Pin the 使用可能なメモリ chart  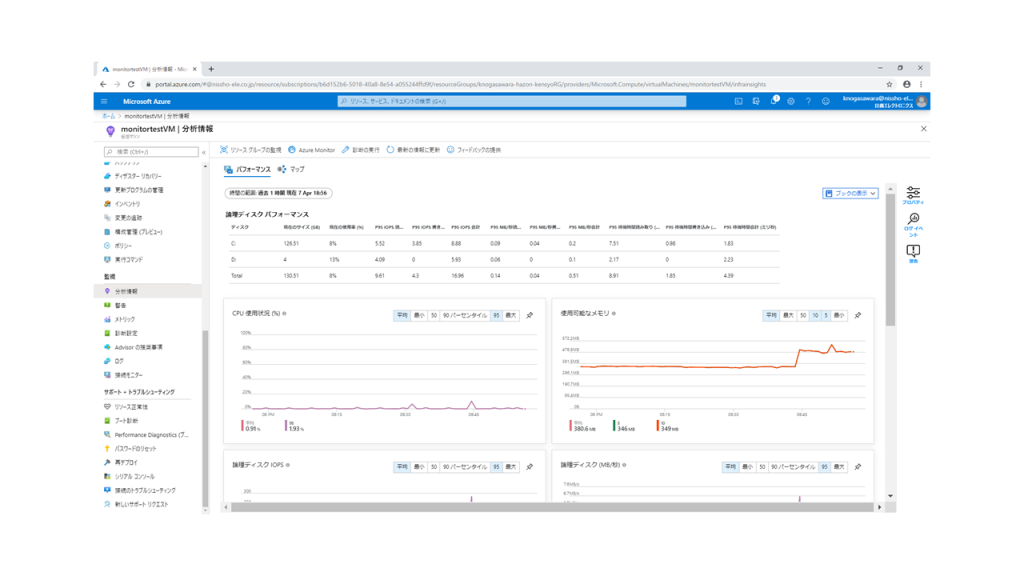[858, 315]
